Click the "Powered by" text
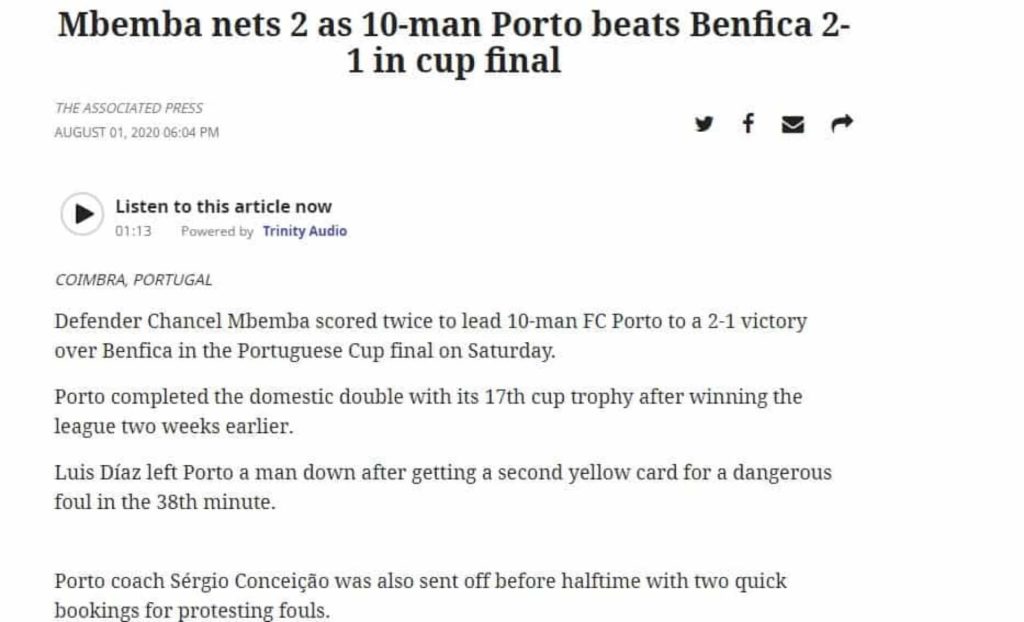Screen dimensions: 1024x622 point(217,231)
